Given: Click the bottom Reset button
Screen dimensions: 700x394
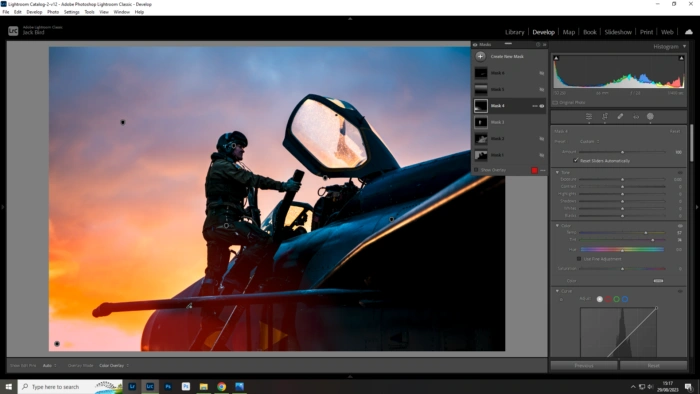Looking at the screenshot, I should (653, 365).
